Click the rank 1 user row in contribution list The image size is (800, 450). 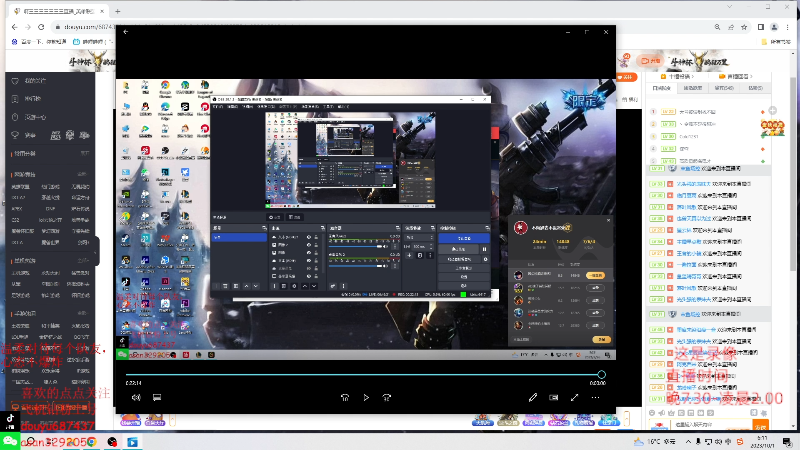(x=708, y=111)
